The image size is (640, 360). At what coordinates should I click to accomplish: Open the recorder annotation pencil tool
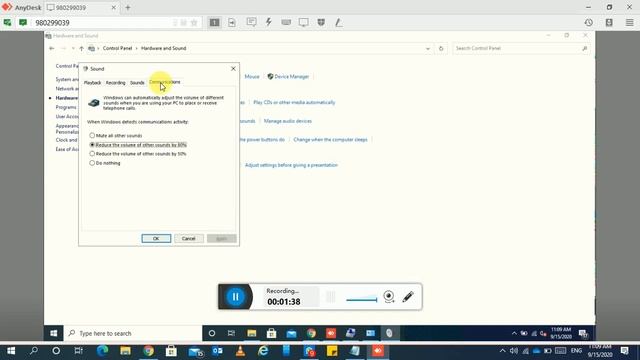tap(408, 297)
